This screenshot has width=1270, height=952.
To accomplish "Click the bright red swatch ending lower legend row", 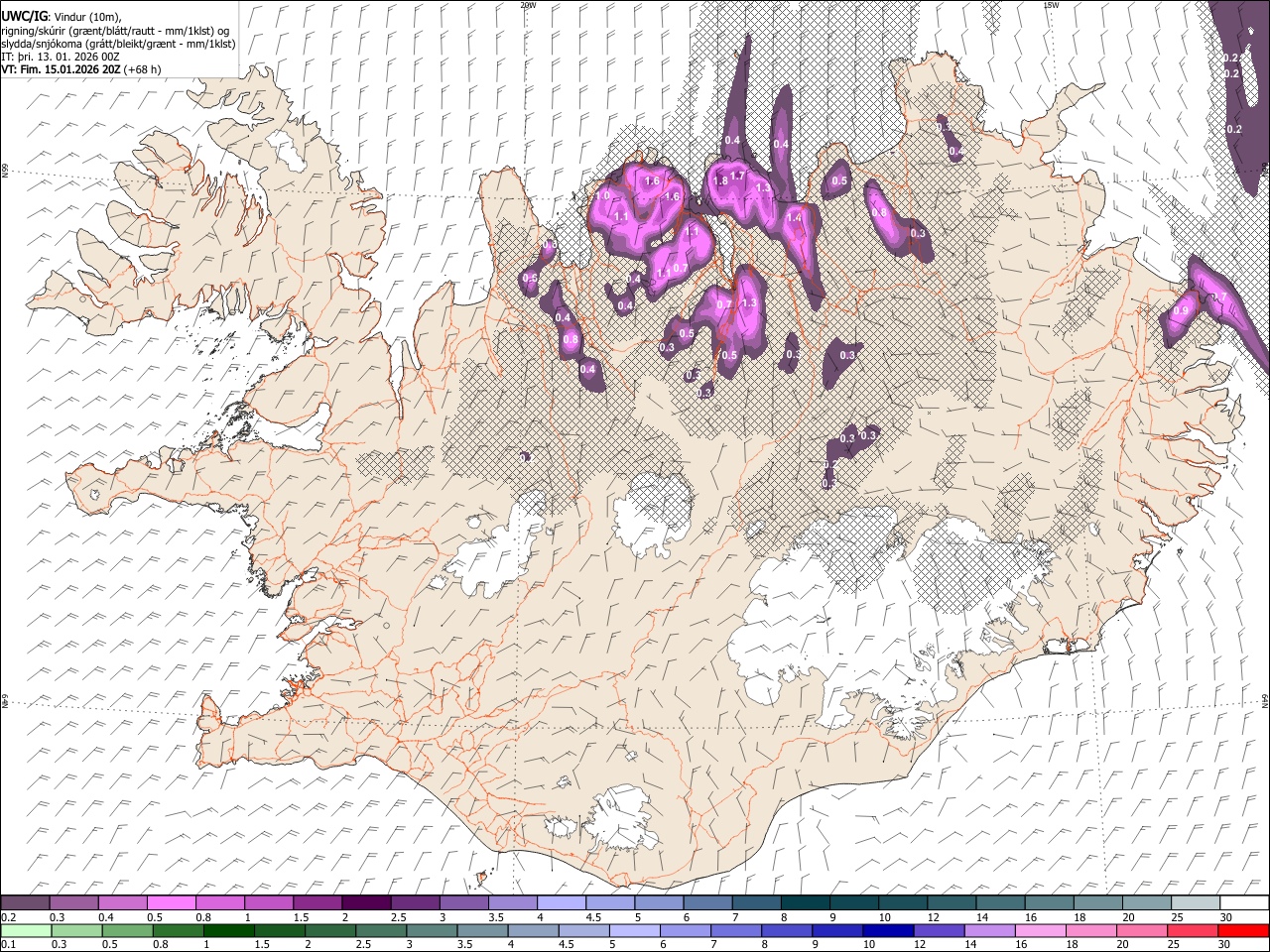I will 1243,930.
